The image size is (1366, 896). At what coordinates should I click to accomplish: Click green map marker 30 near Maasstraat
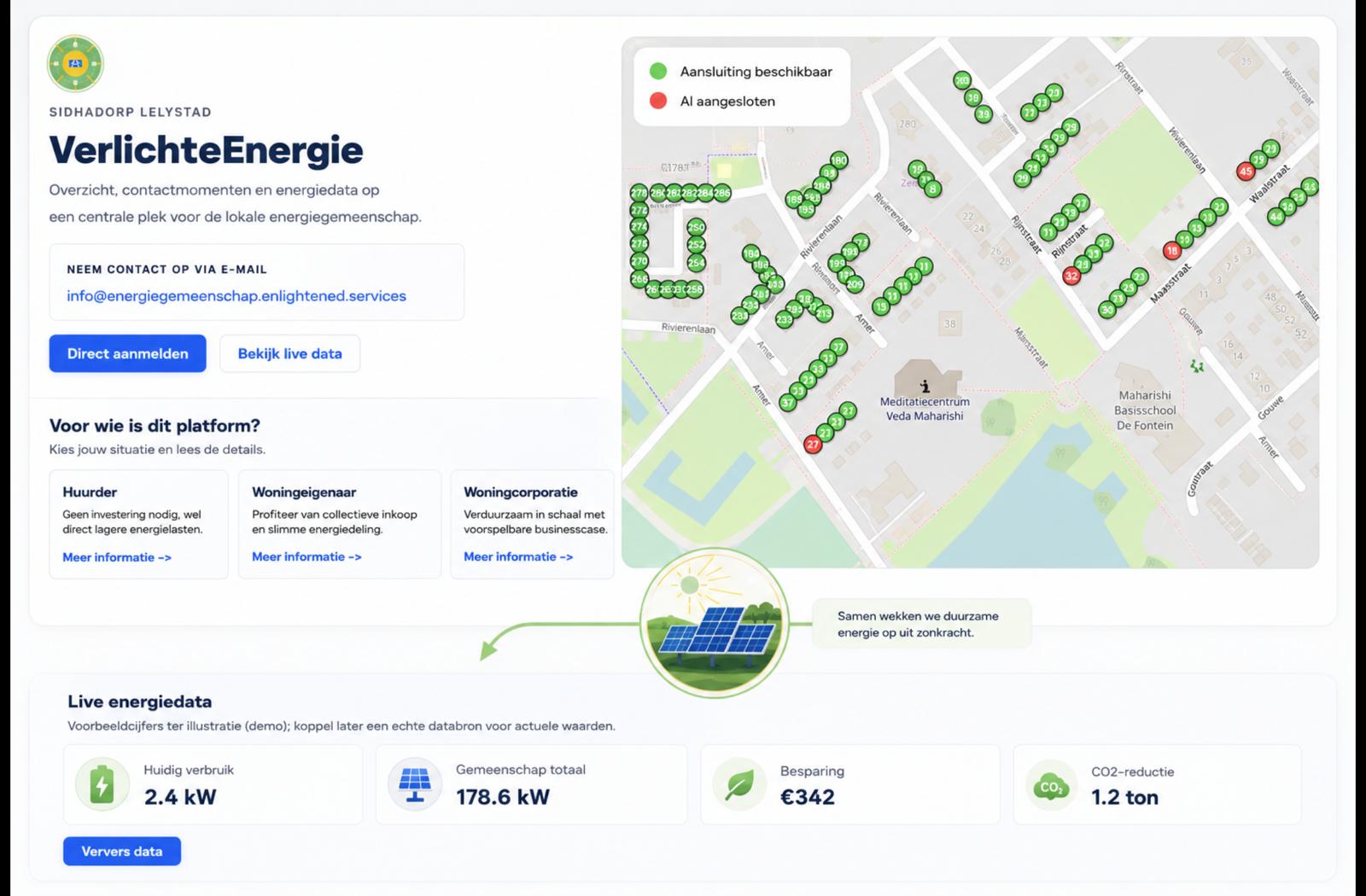pos(1107,310)
